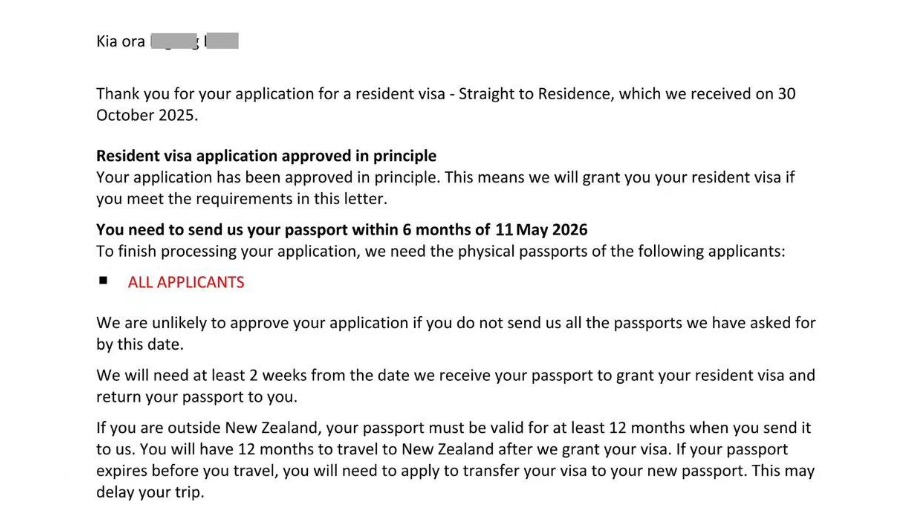The height and width of the screenshot is (518, 922).
Task: Click the 'Kia ora' greeting text
Action: [121, 41]
